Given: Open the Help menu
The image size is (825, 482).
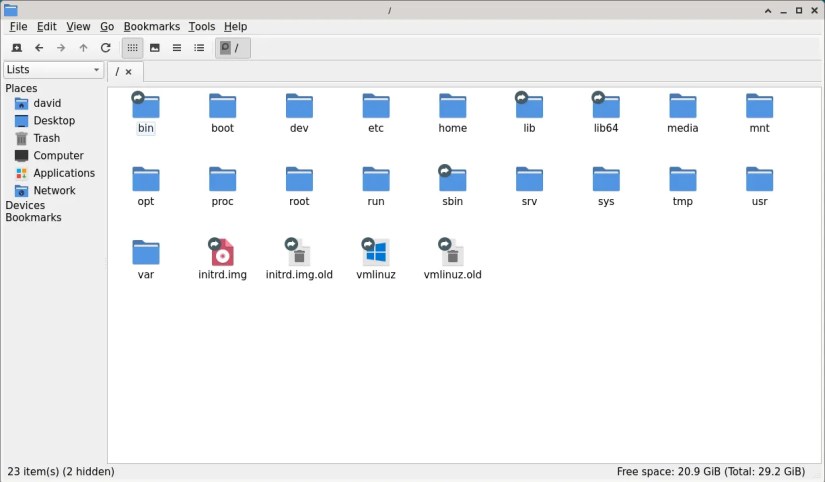Looking at the screenshot, I should (x=235, y=26).
